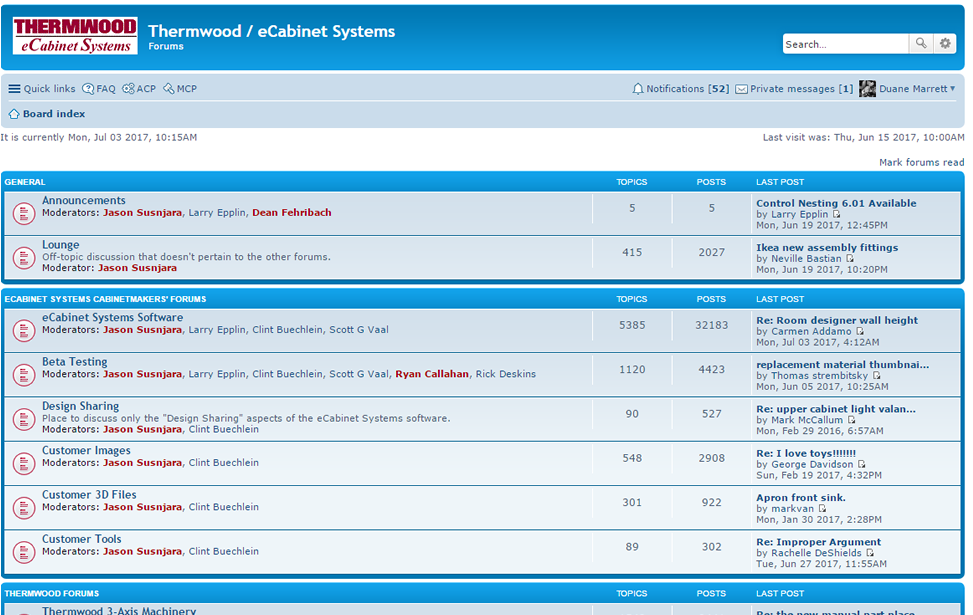Viewport: 973px width, 615px height.
Task: Open Re: Improper Argument post
Action: click(x=818, y=542)
